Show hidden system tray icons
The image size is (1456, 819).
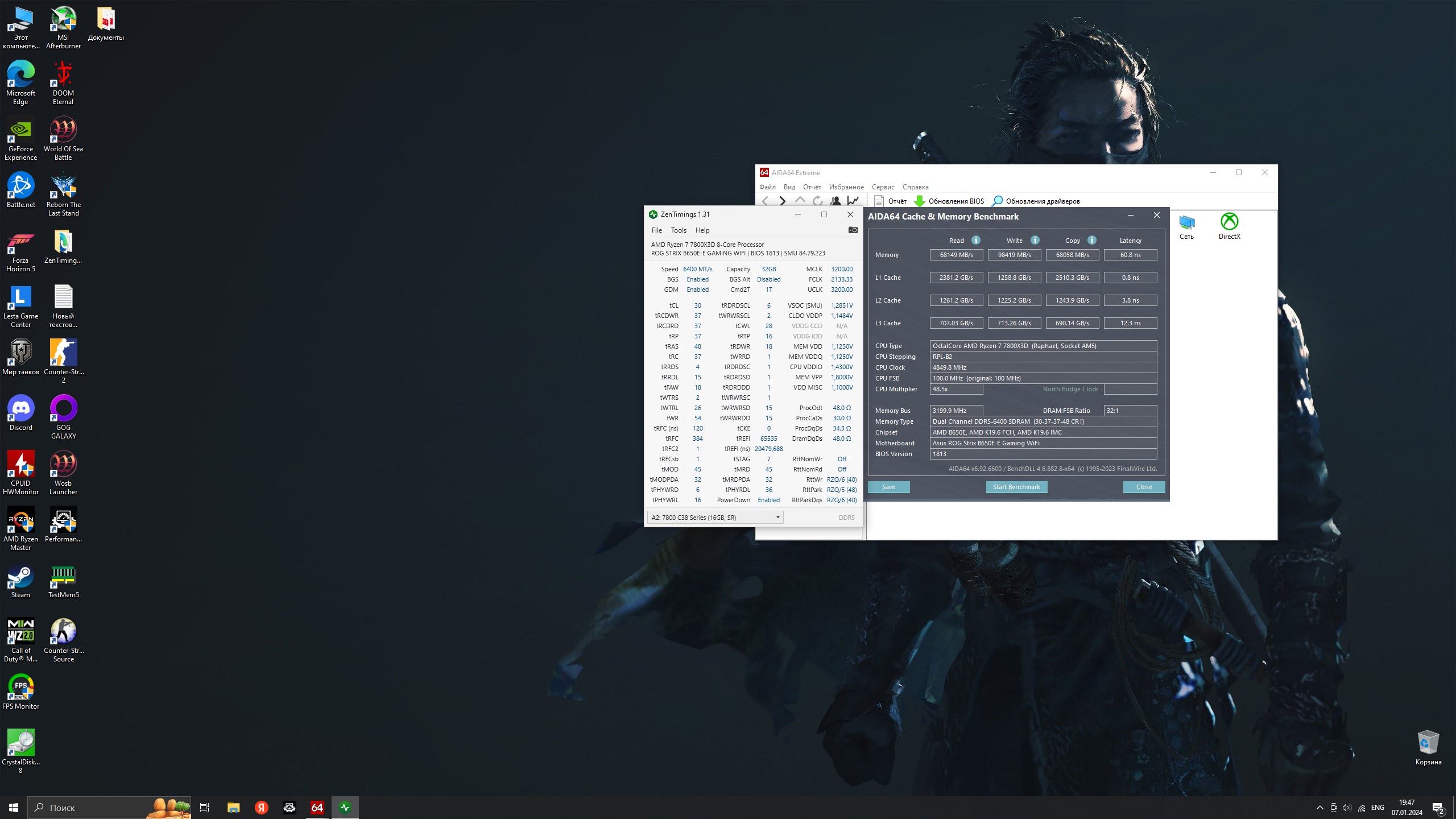pyautogui.click(x=1320, y=808)
